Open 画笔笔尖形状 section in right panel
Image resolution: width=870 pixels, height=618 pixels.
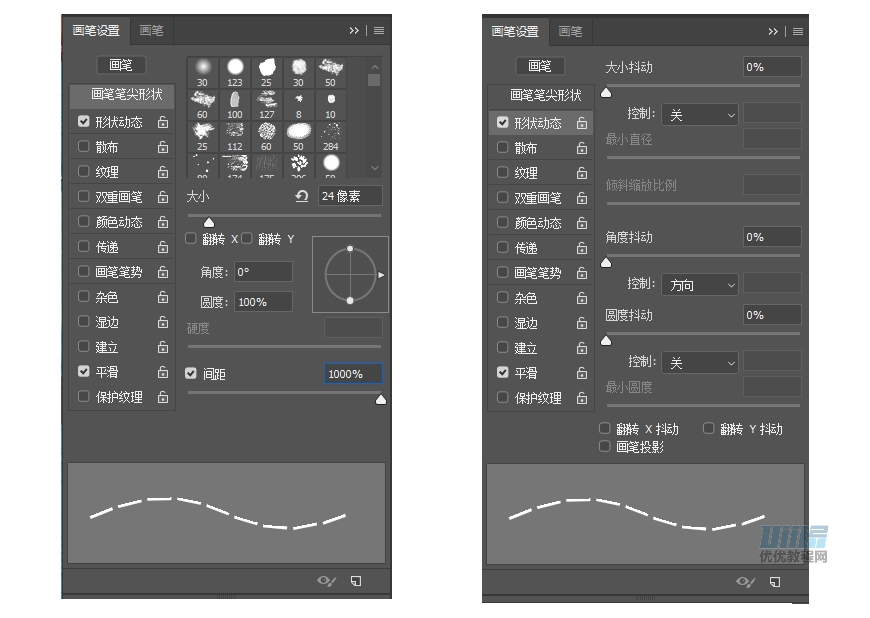coord(541,95)
